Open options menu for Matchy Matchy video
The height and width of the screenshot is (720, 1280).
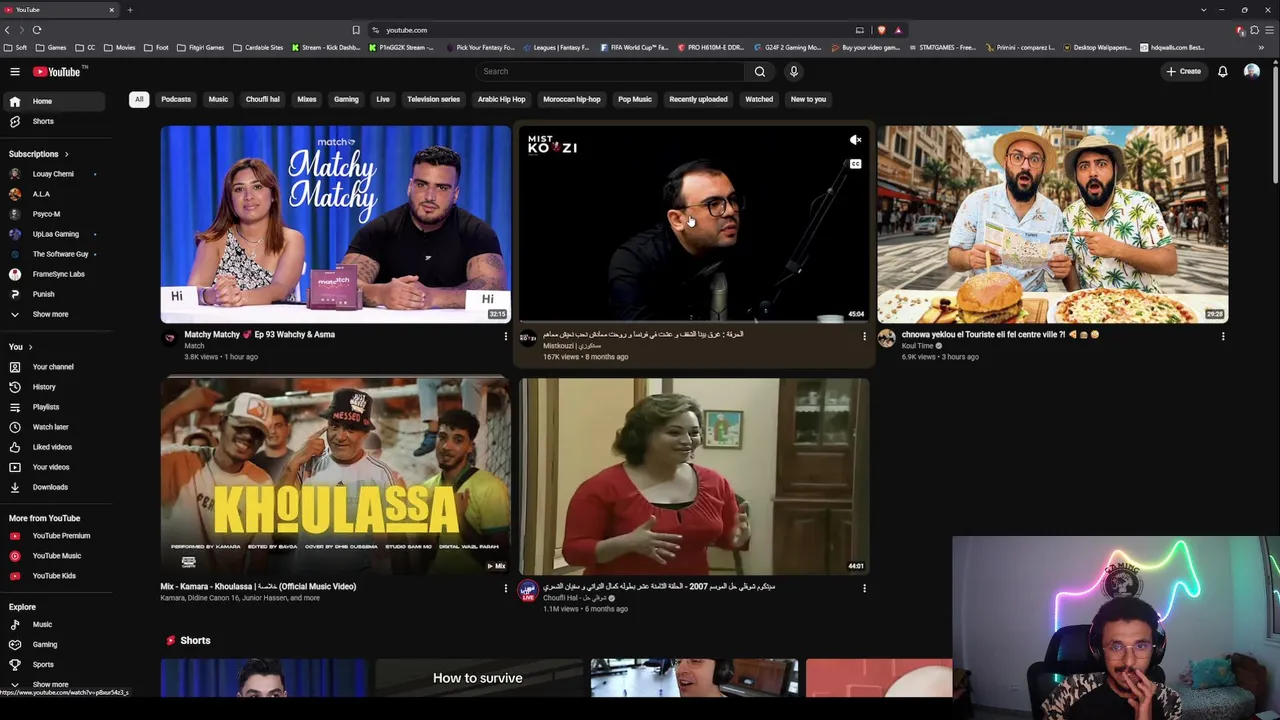click(x=505, y=337)
